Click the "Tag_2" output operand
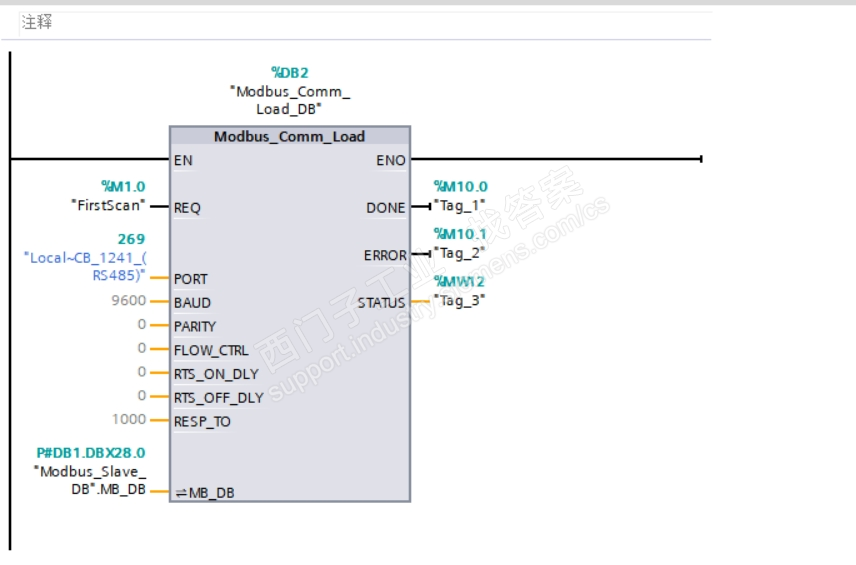856x565 pixels. tap(459, 253)
